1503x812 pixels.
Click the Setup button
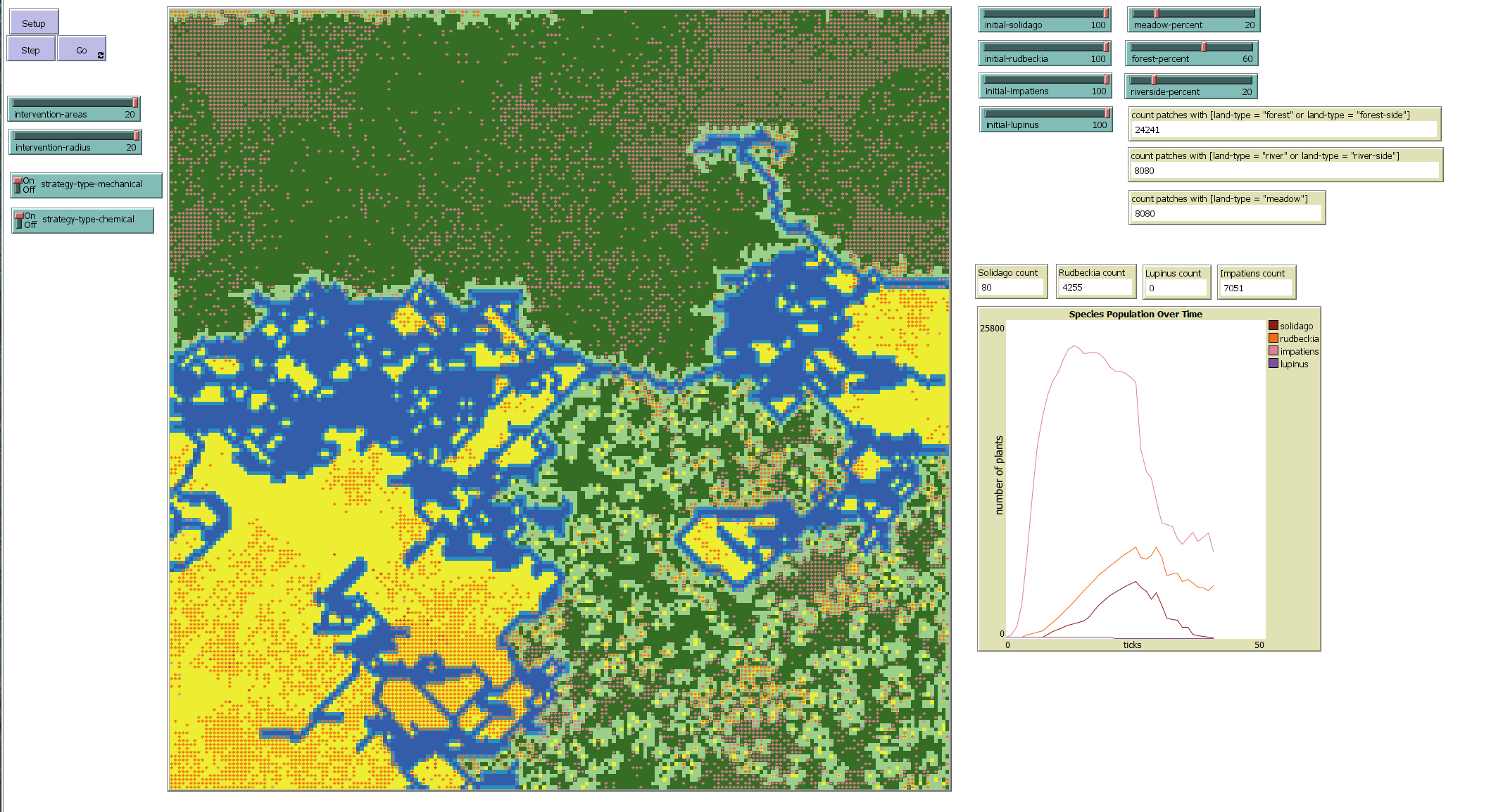tap(34, 23)
